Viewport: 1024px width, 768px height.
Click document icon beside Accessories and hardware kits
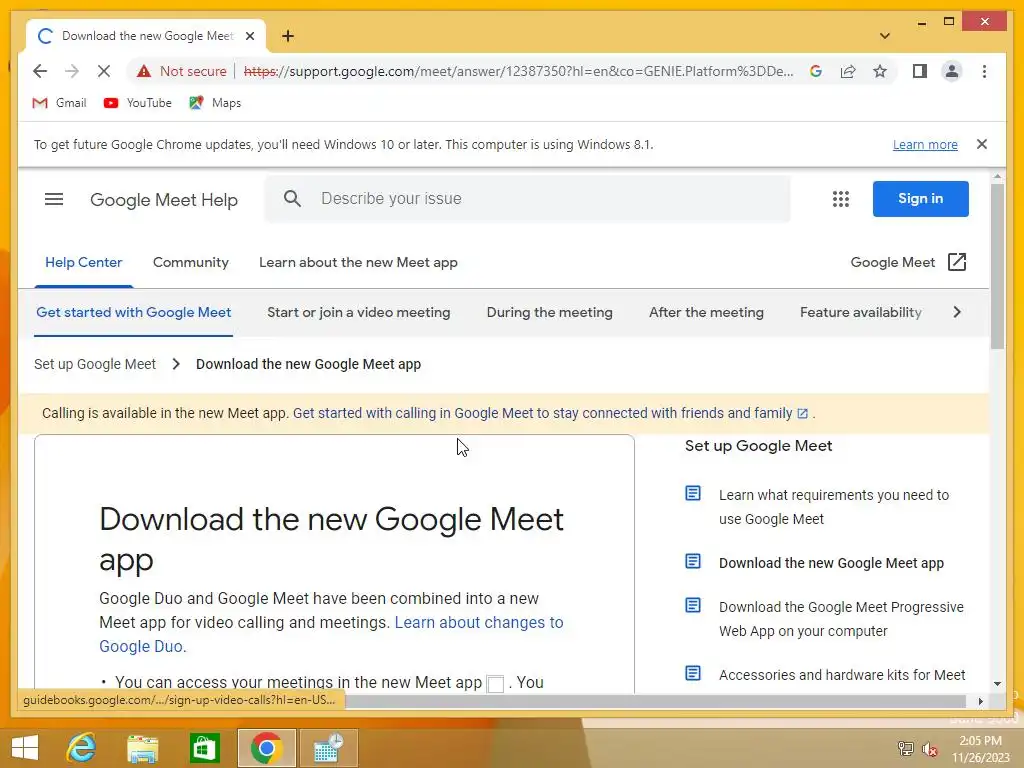coord(693,673)
